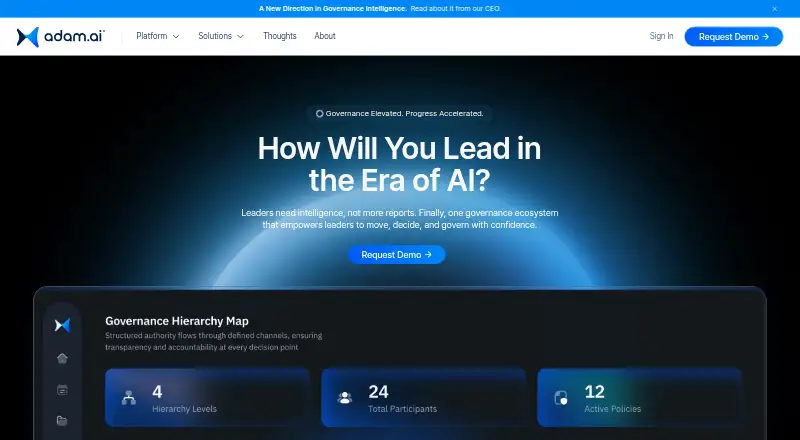Click the 'Structured authority flows' description text
The image size is (800, 440).
click(x=213, y=341)
